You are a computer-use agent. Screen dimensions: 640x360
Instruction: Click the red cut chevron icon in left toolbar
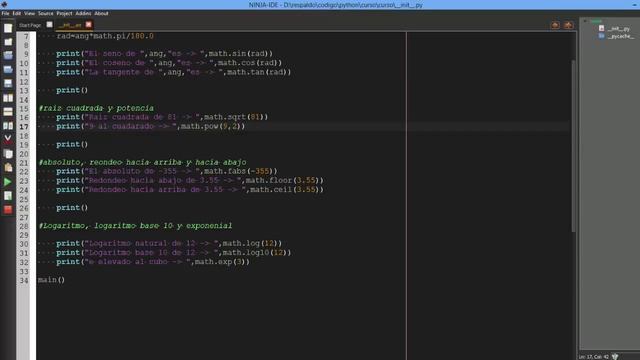(x=8, y=139)
